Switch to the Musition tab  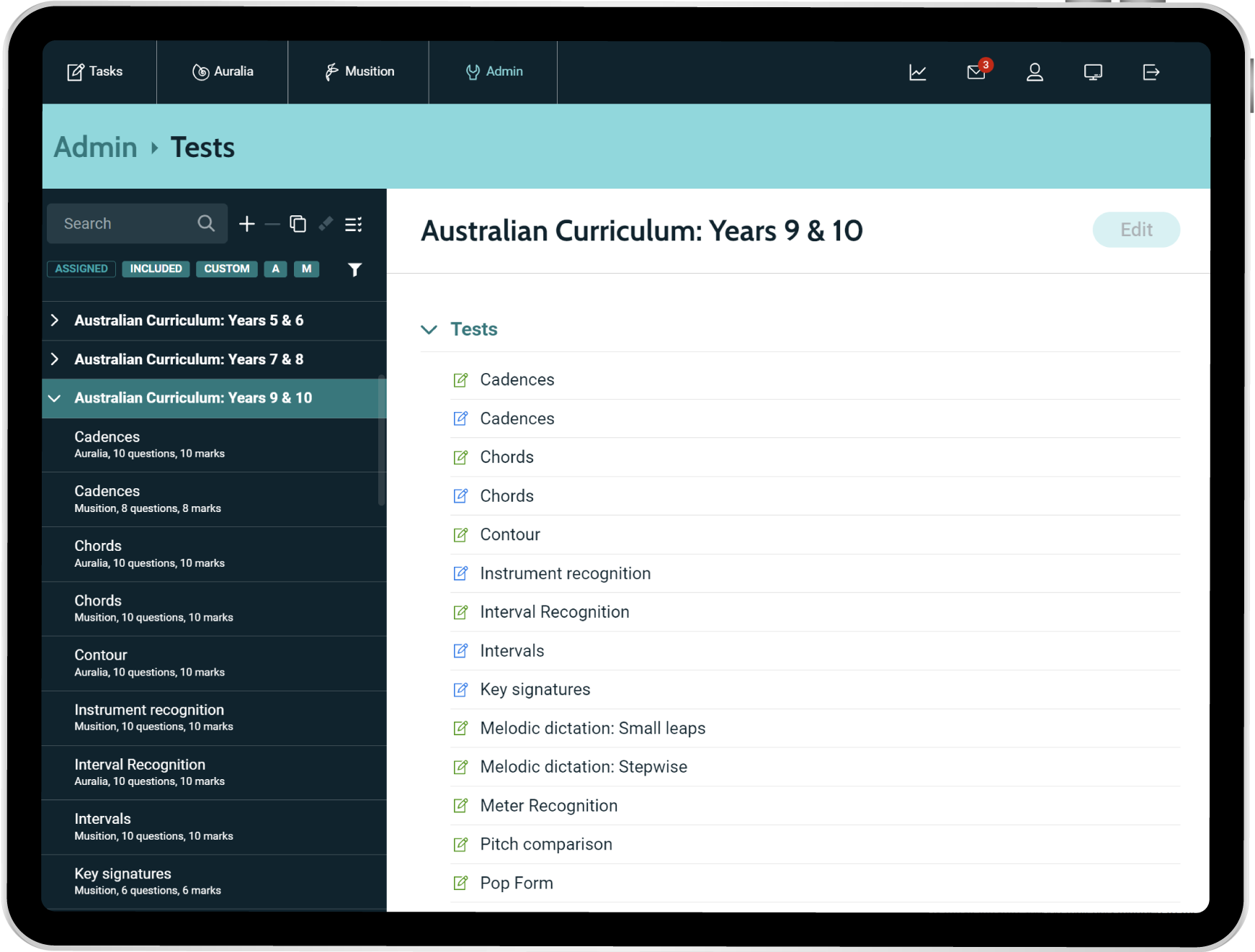coord(359,72)
